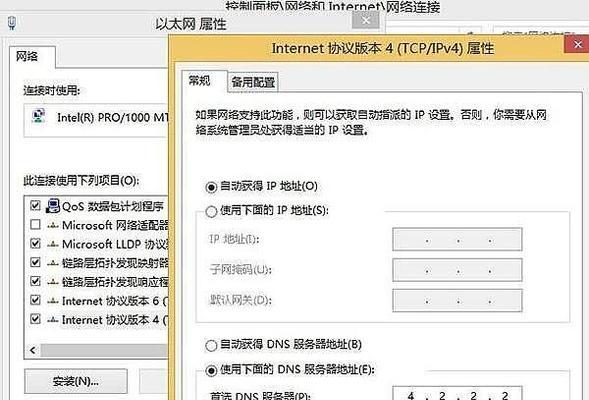Click the Microsoft LLDP protocol driver icon
The height and width of the screenshot is (400, 589).
pos(53,245)
